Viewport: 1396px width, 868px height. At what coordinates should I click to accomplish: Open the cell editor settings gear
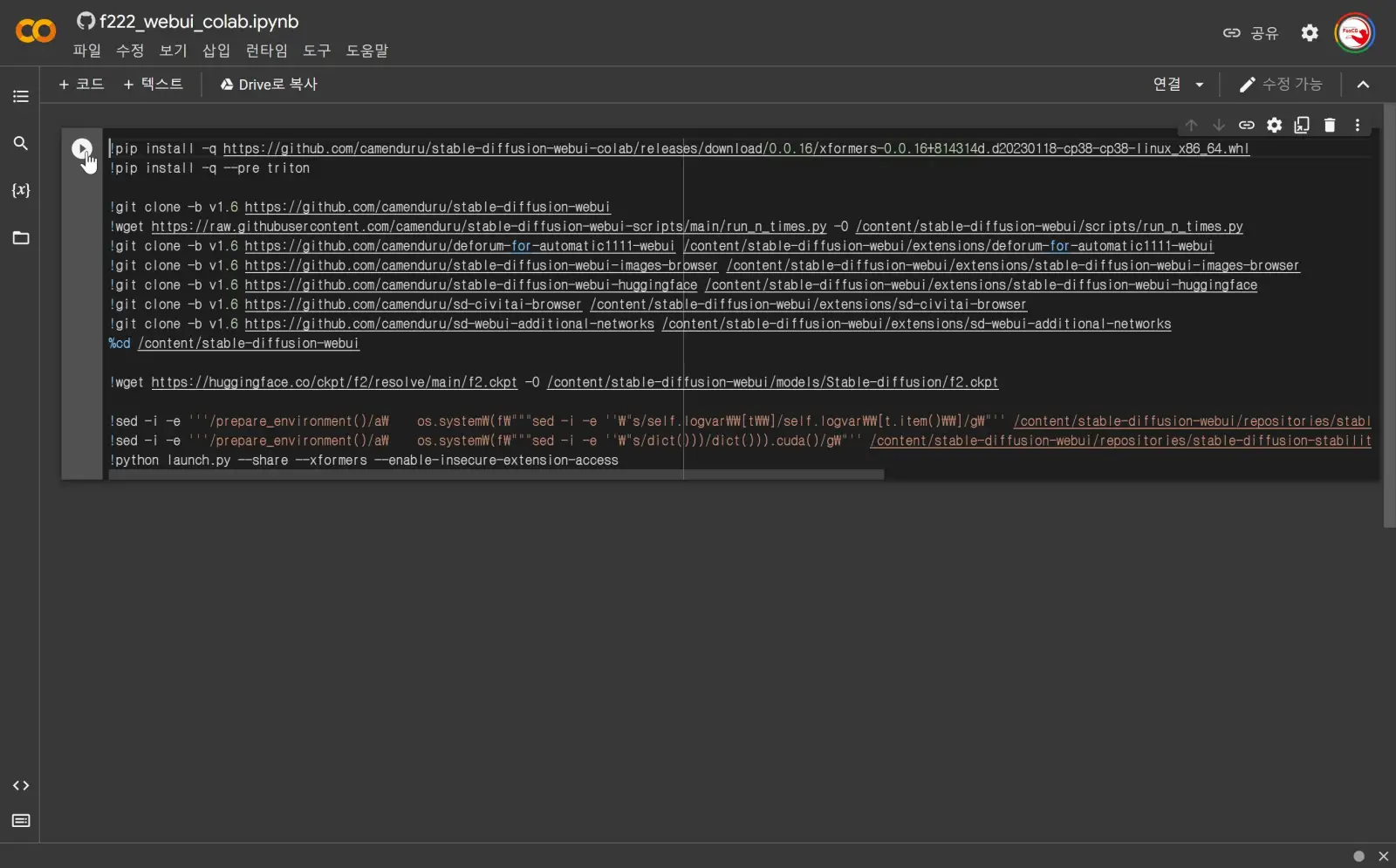[x=1275, y=125]
